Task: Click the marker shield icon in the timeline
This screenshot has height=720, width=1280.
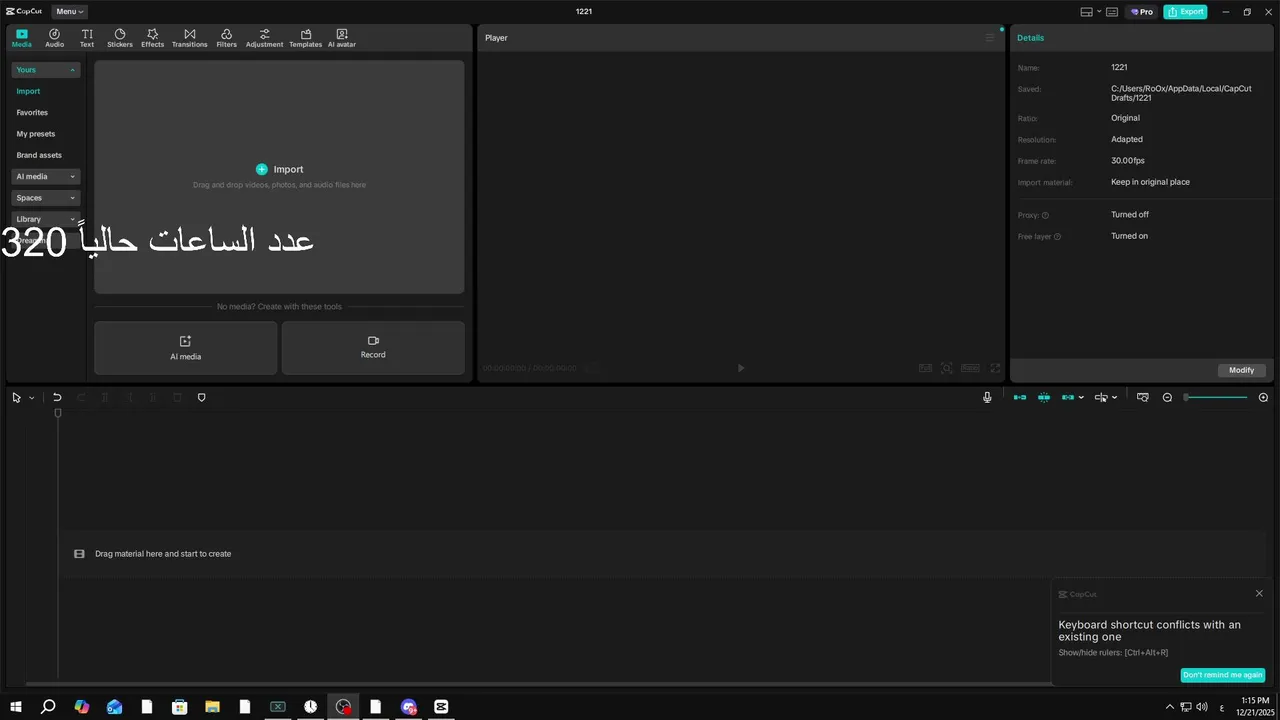Action: tap(201, 398)
